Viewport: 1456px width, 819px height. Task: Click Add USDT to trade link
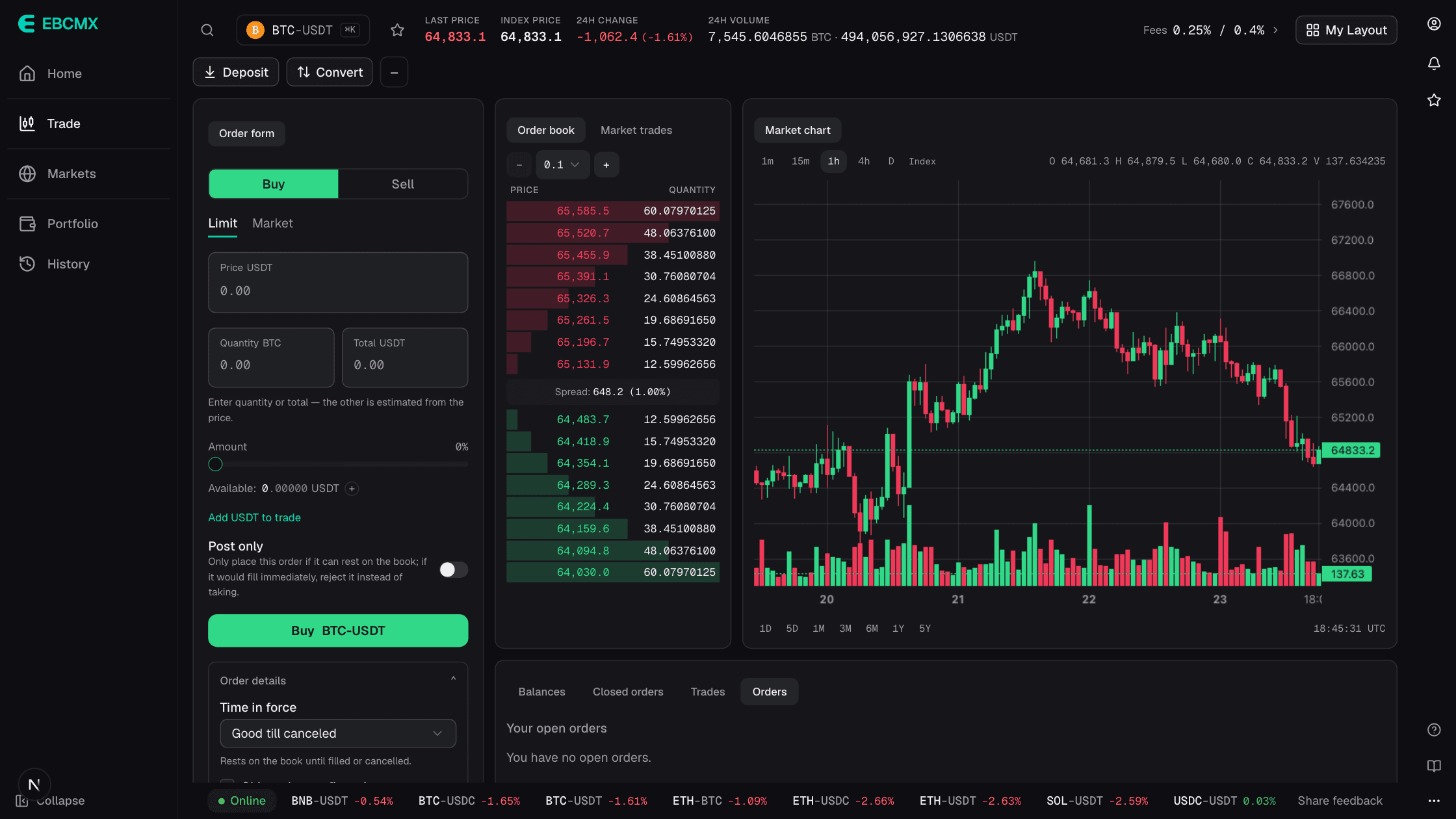(x=254, y=517)
